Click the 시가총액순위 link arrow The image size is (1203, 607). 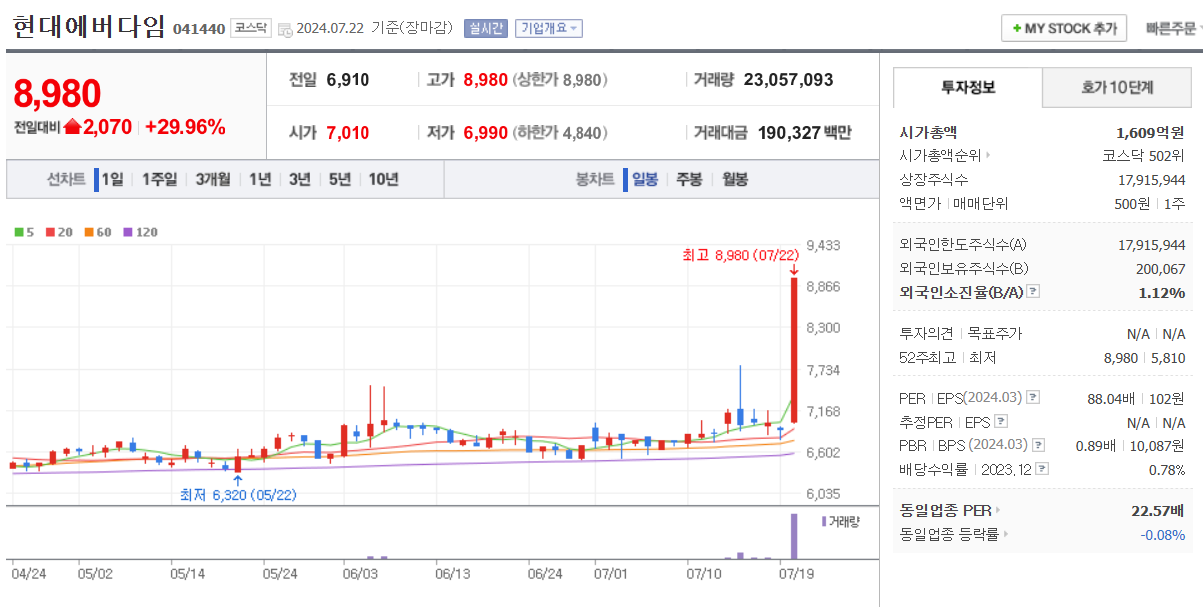989,155
